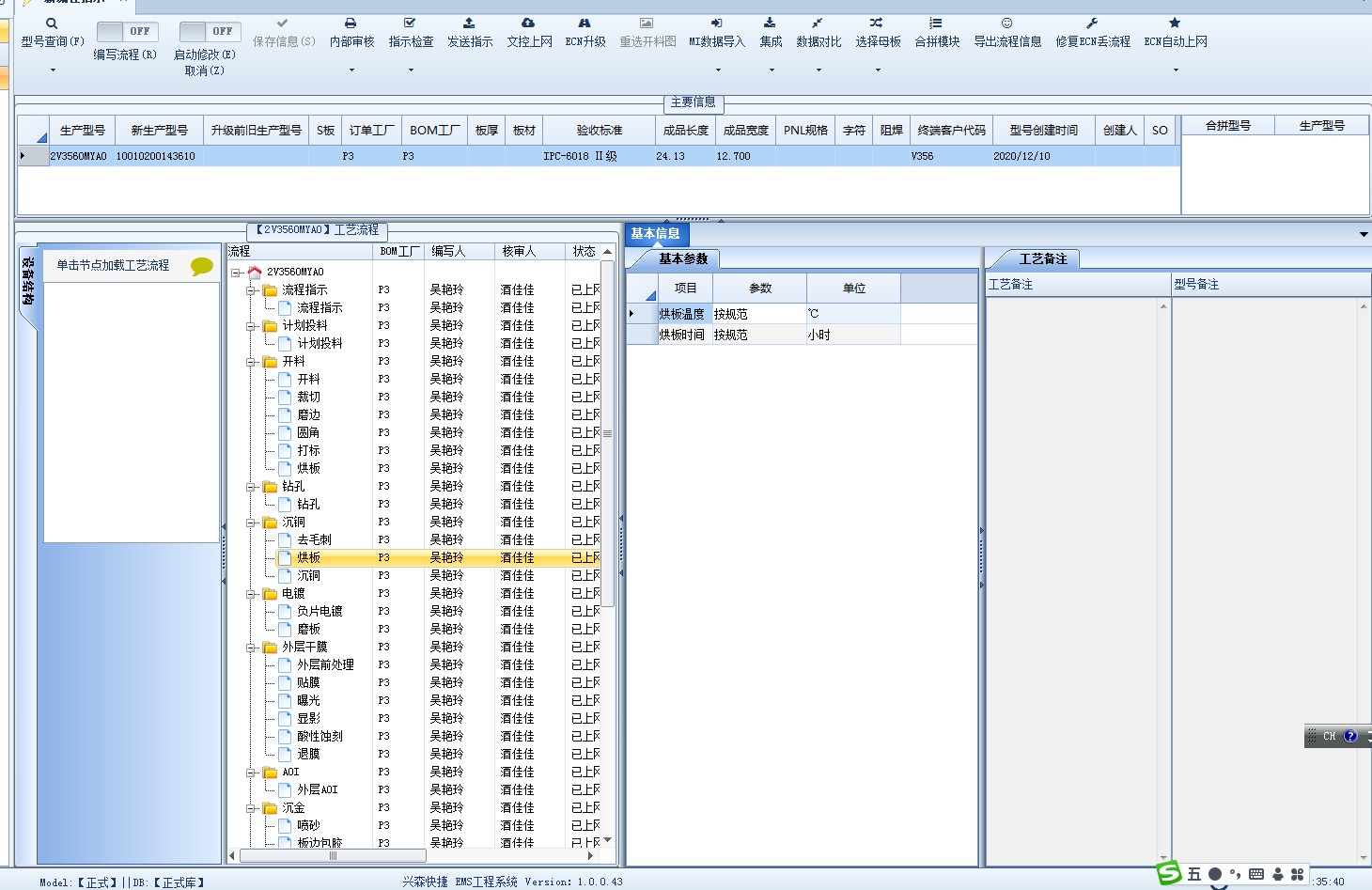Click the 保存信息 checkmark icon
The height and width of the screenshot is (890, 1372).
283,23
